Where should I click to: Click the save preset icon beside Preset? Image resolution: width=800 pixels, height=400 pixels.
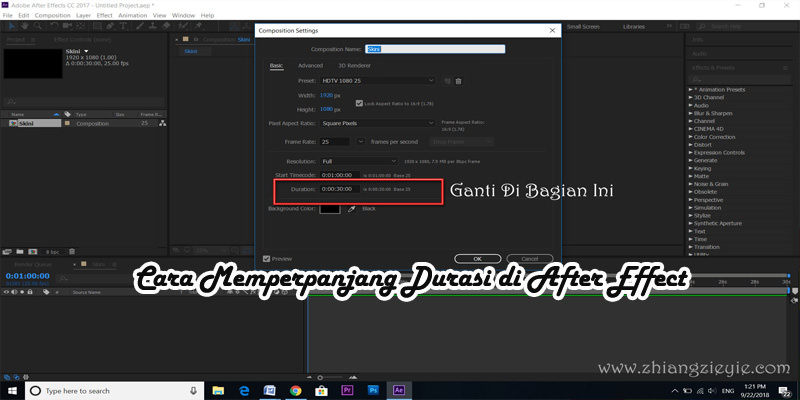point(447,81)
